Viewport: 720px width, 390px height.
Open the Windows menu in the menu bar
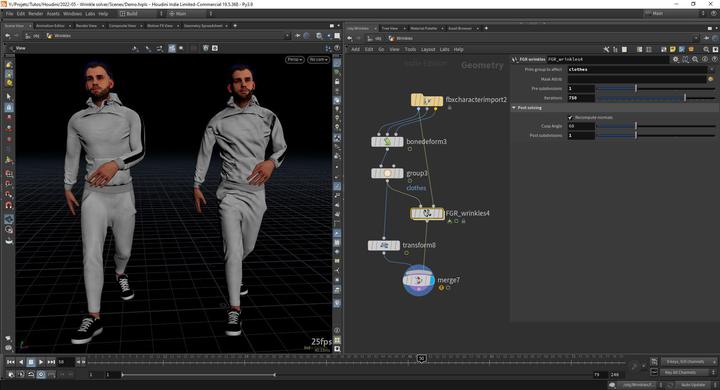(72, 14)
